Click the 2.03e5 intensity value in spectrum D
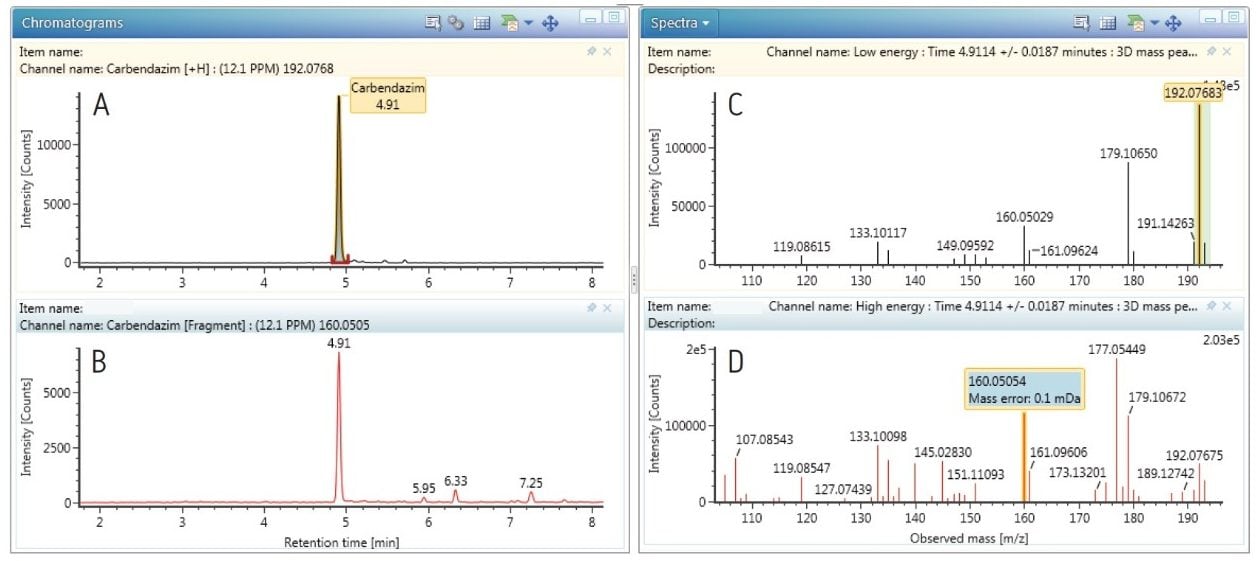 coord(1221,340)
